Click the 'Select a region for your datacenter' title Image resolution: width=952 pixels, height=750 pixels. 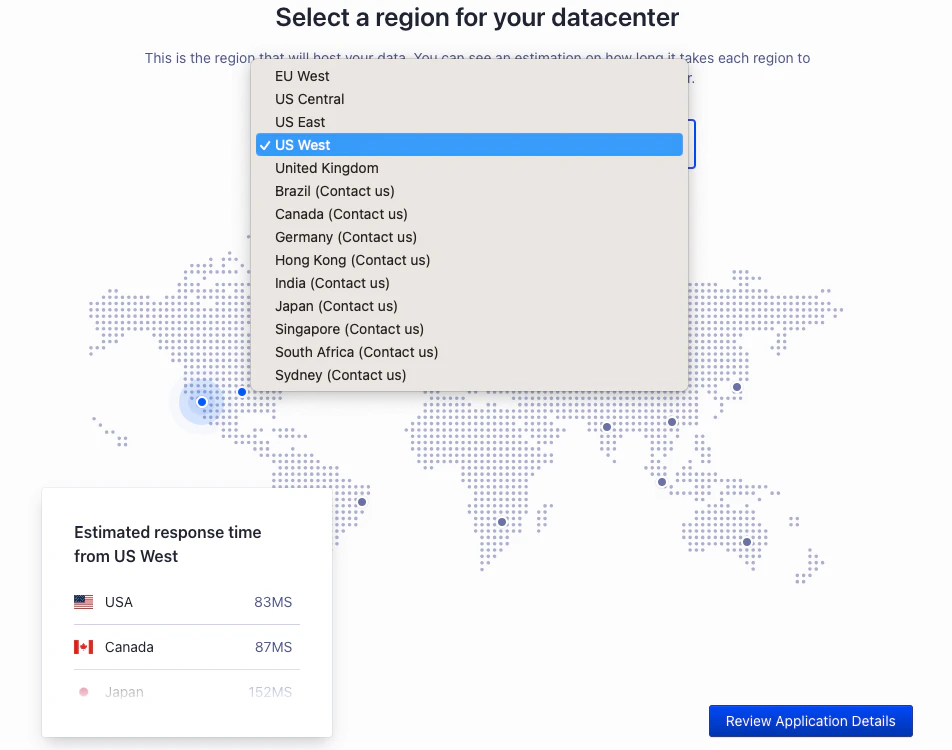477,17
